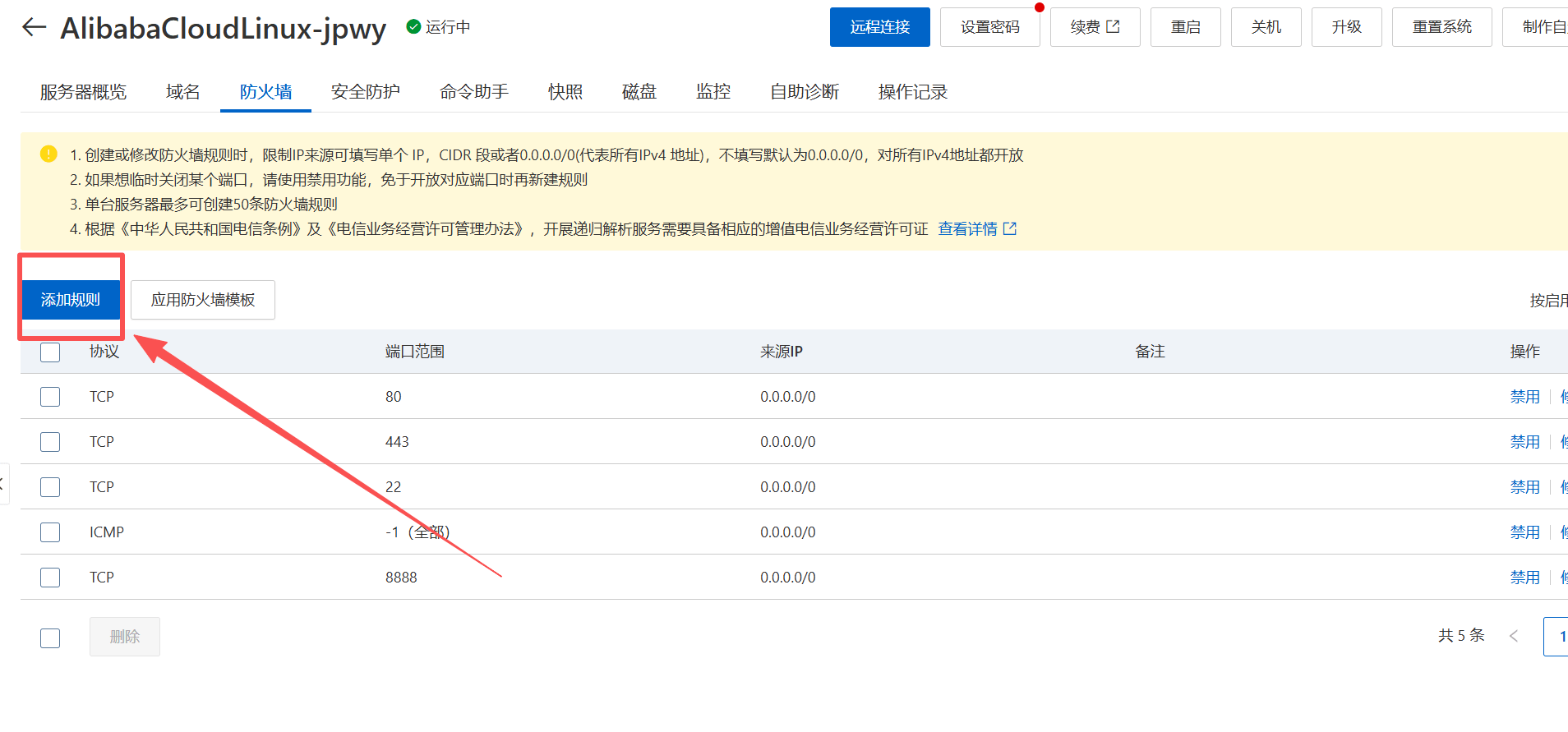The image size is (1568, 732).
Task: Open the 快照 tab
Action: point(565,92)
